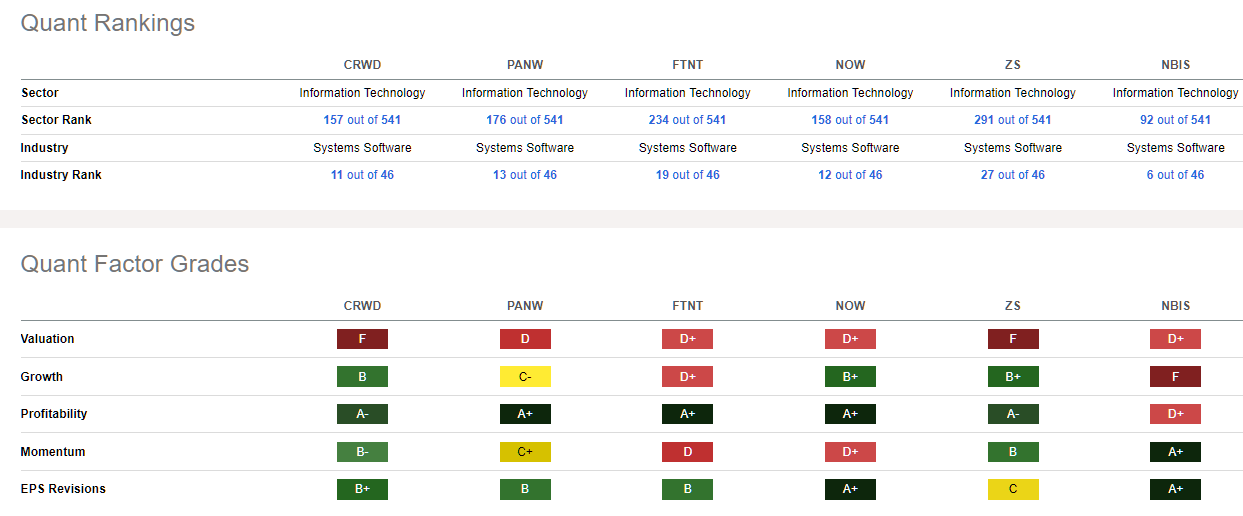Open NBIS industry rank 6 out of 46

(x=1175, y=175)
